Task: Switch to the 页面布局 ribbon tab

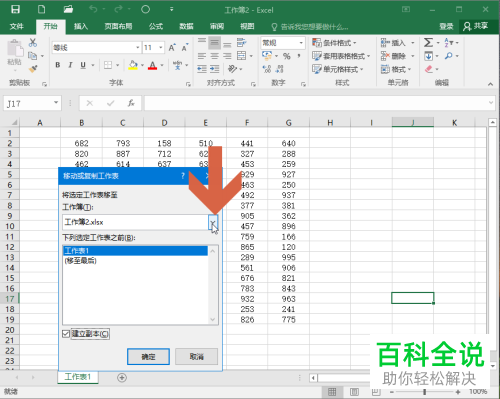Action: pos(118,26)
